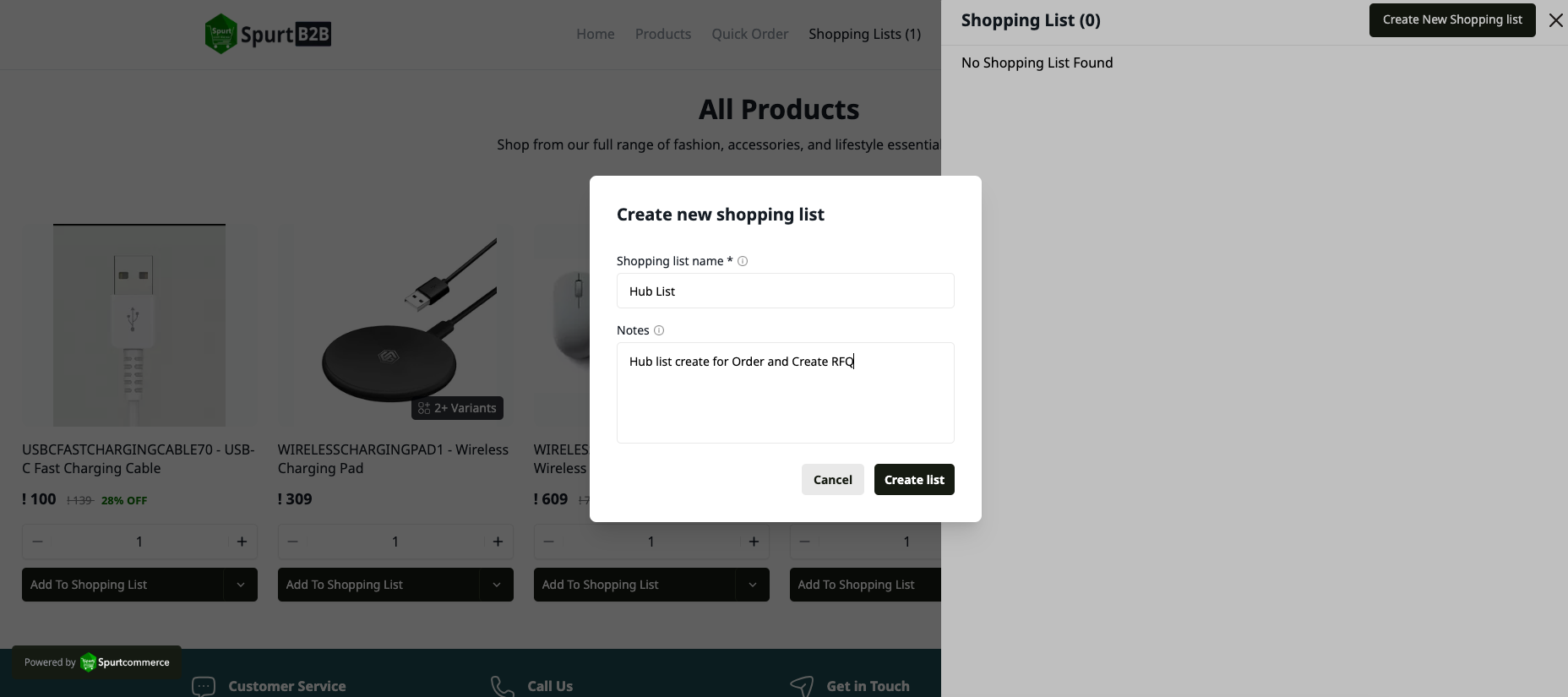Click the Create list button

point(914,479)
